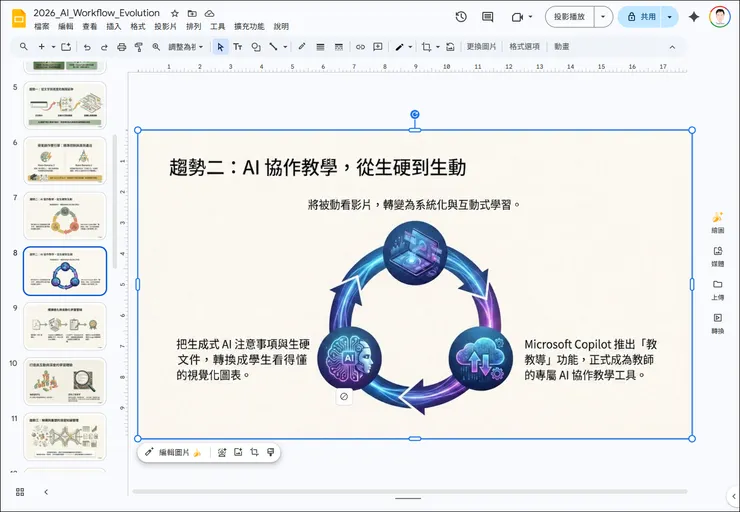The height and width of the screenshot is (512, 740).
Task: Redo the last action
Action: [104, 47]
